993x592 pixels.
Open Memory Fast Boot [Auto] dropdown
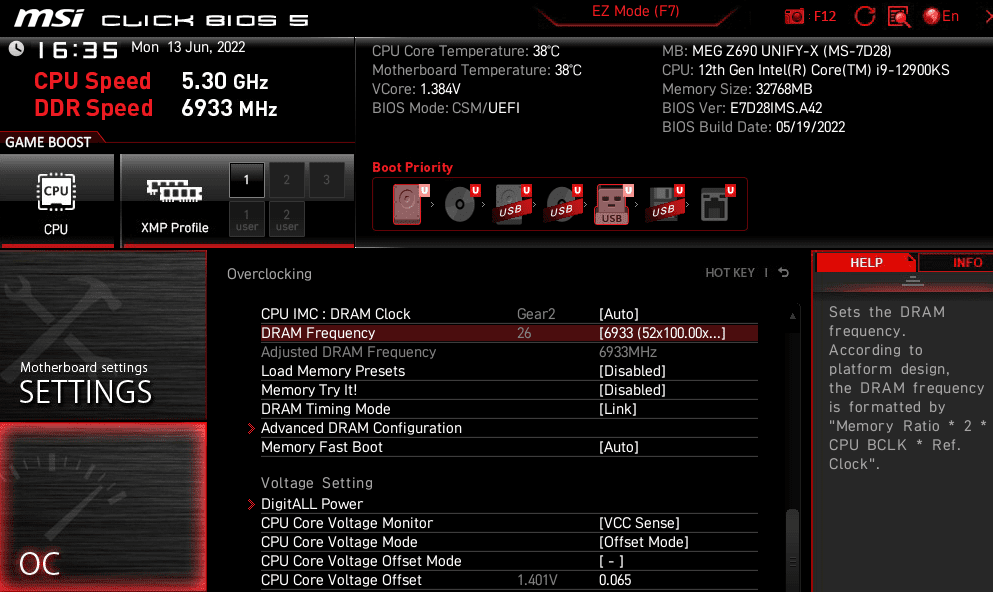pos(619,447)
